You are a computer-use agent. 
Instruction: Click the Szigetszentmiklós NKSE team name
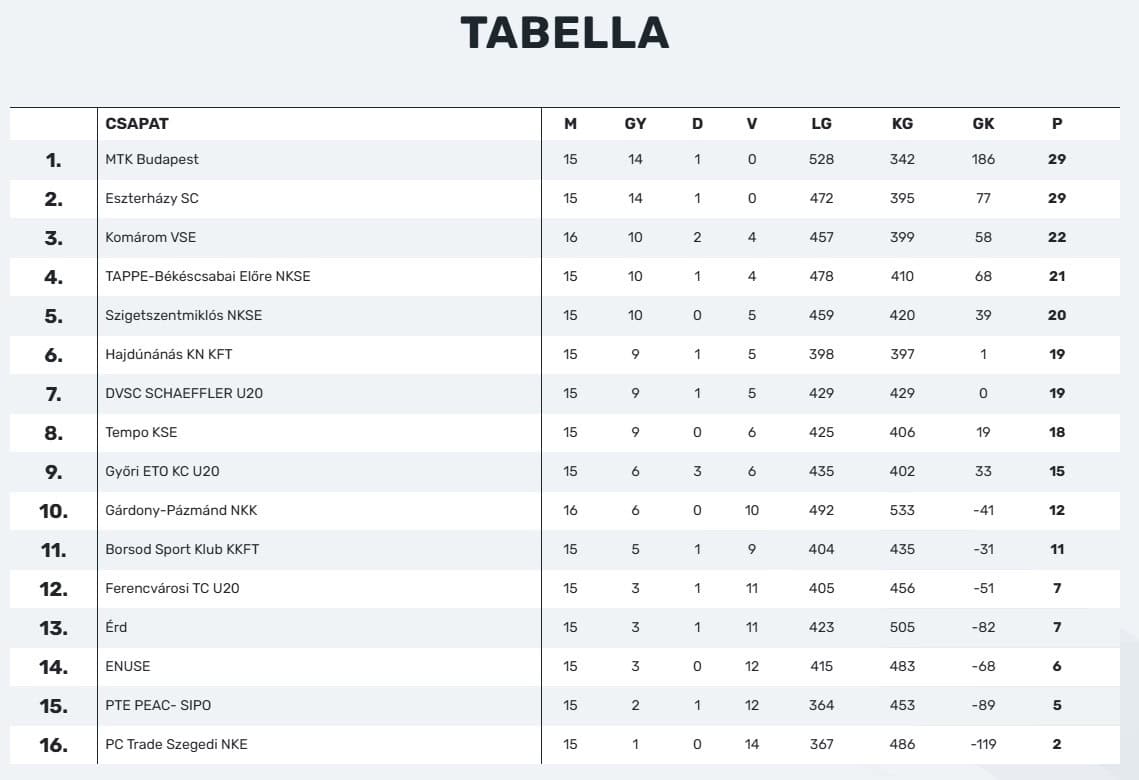tap(184, 315)
